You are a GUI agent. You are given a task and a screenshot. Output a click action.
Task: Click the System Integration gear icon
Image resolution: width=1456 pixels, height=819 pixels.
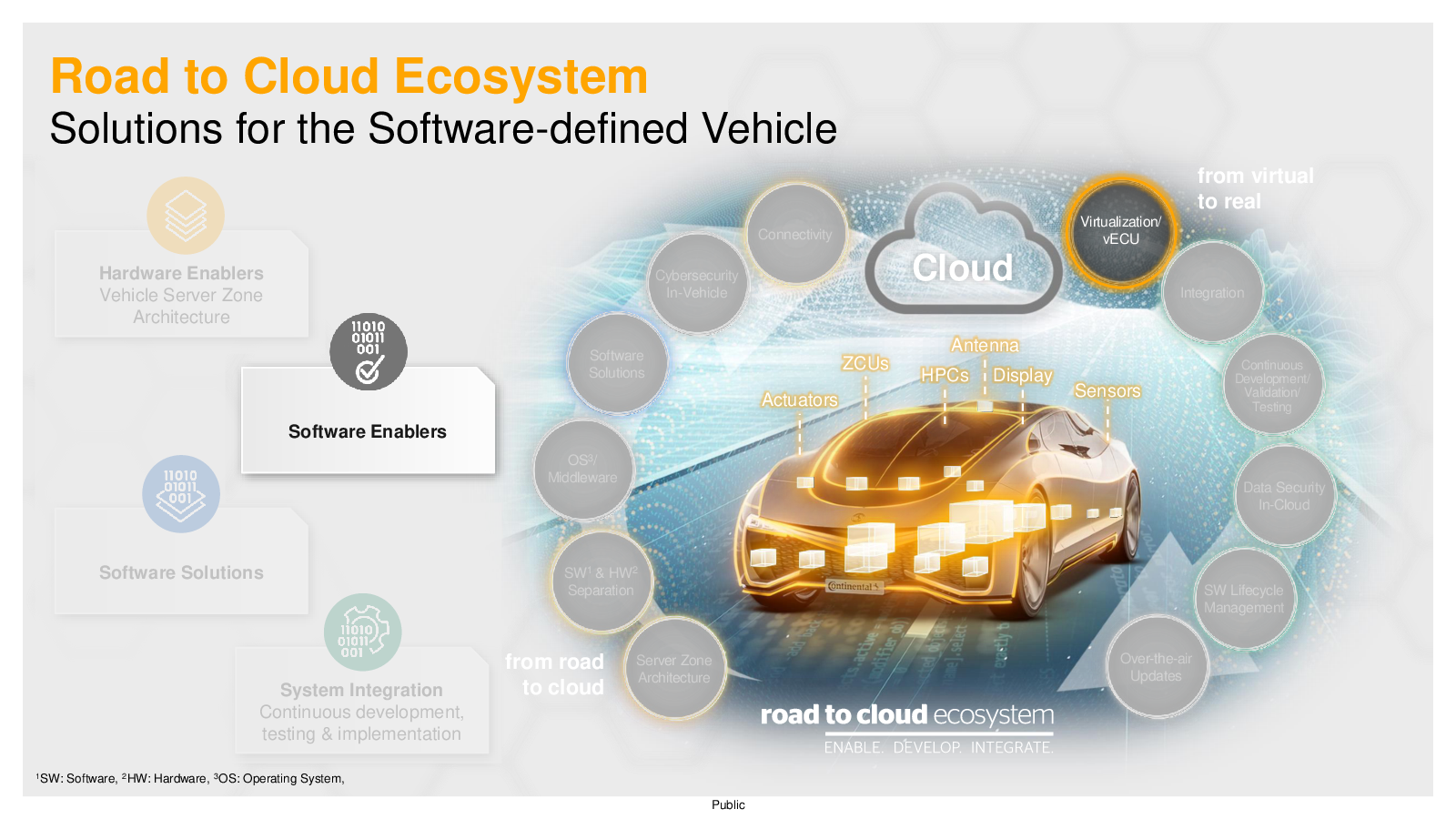point(362,632)
